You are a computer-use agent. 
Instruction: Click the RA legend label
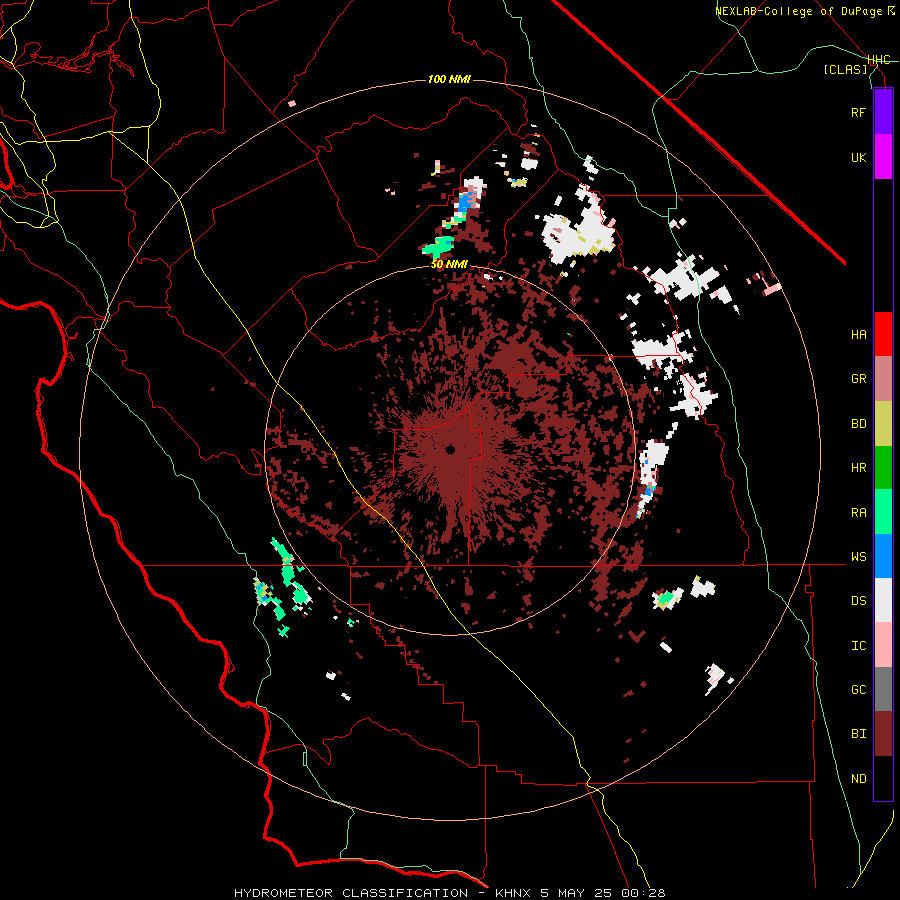tap(859, 513)
